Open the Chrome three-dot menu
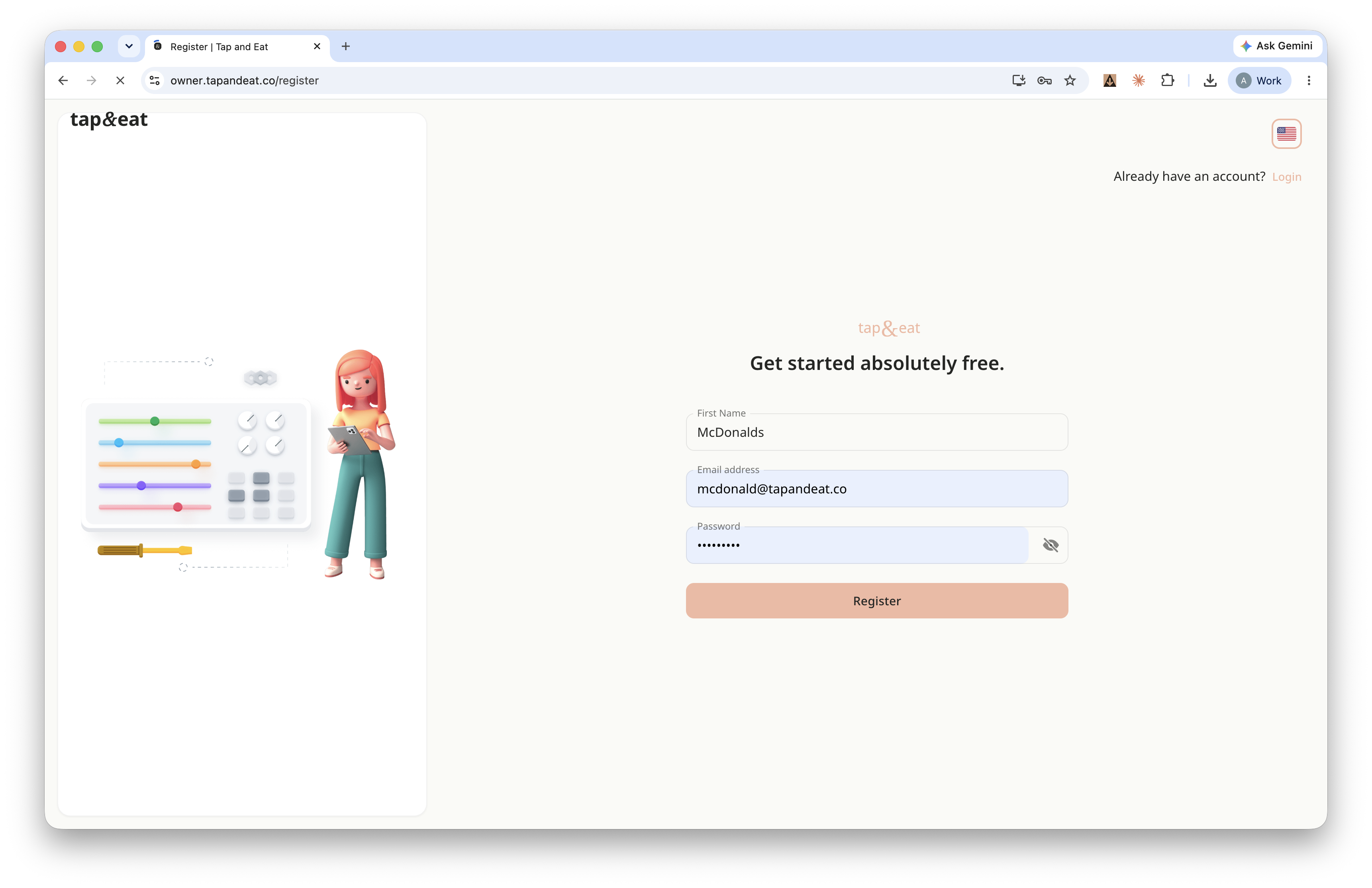This screenshot has height=888, width=1372. (x=1309, y=81)
